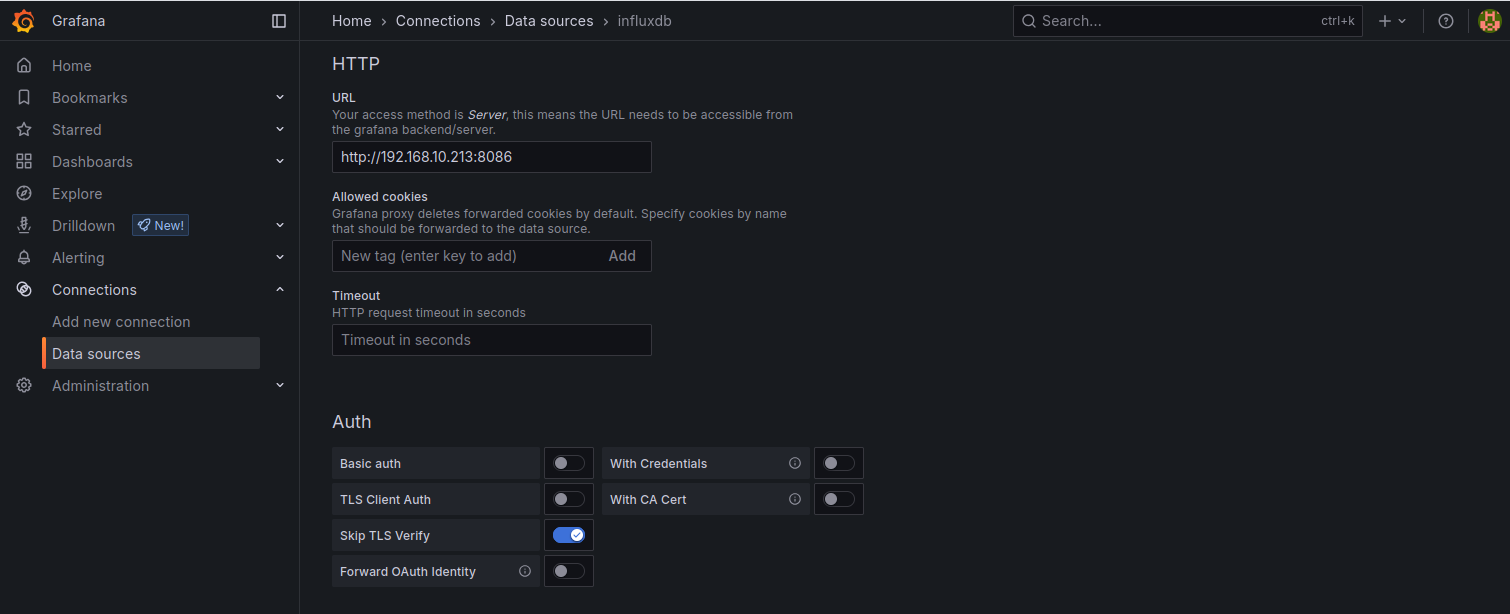Open Alerting in the sidebar menu
Viewport: 1510px width, 614px height.
pos(78,258)
